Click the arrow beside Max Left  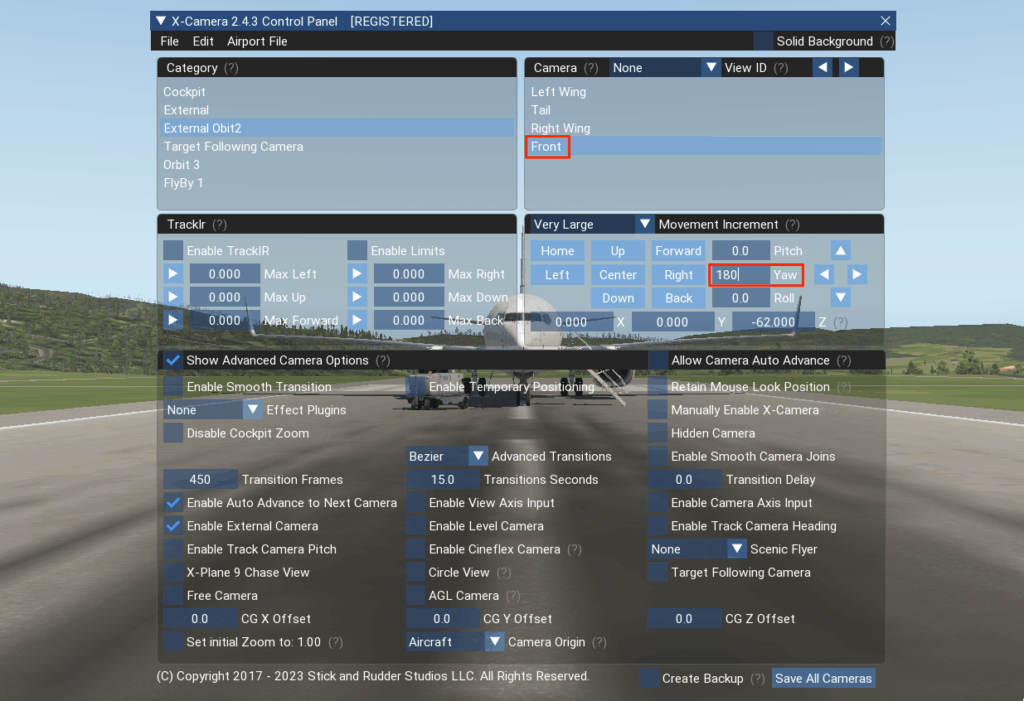[x=173, y=274]
